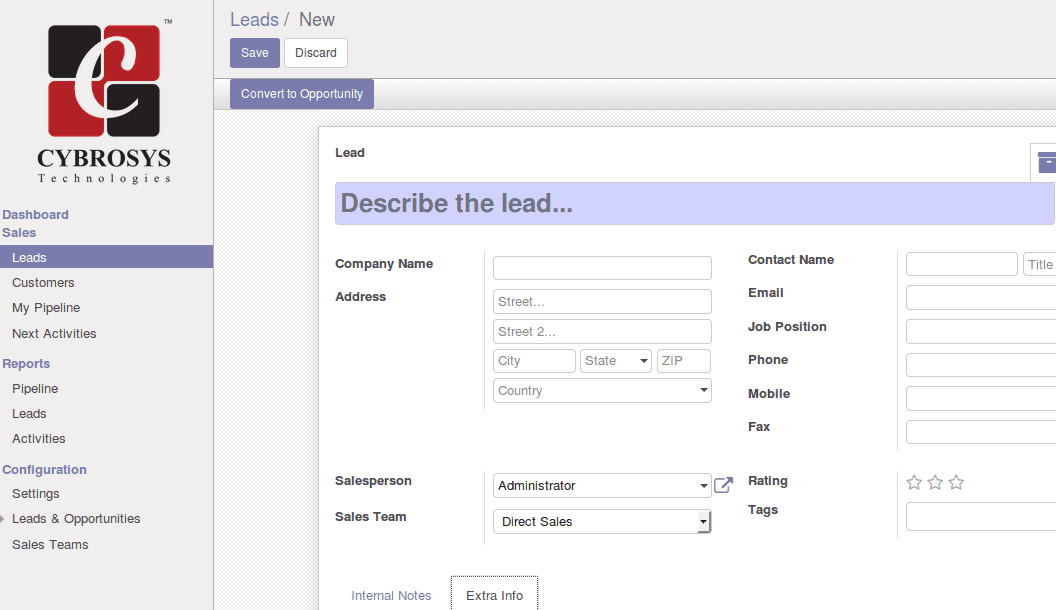The width and height of the screenshot is (1056, 610).
Task: Click the Street address field
Action: point(602,302)
